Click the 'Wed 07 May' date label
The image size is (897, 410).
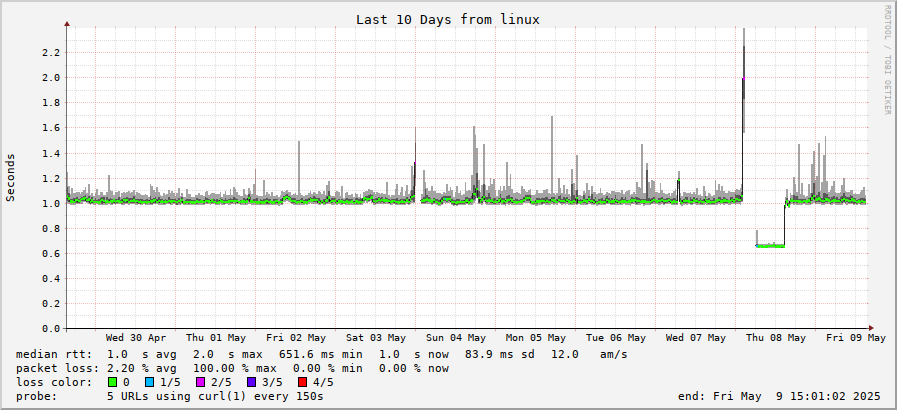point(696,338)
